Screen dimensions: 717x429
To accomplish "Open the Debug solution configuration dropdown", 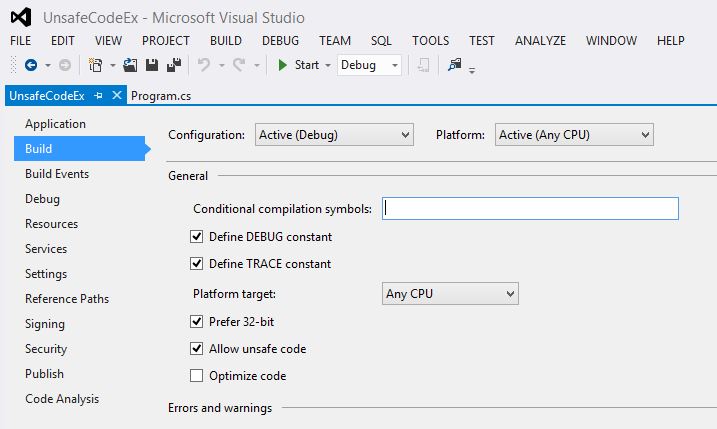I will click(369, 65).
